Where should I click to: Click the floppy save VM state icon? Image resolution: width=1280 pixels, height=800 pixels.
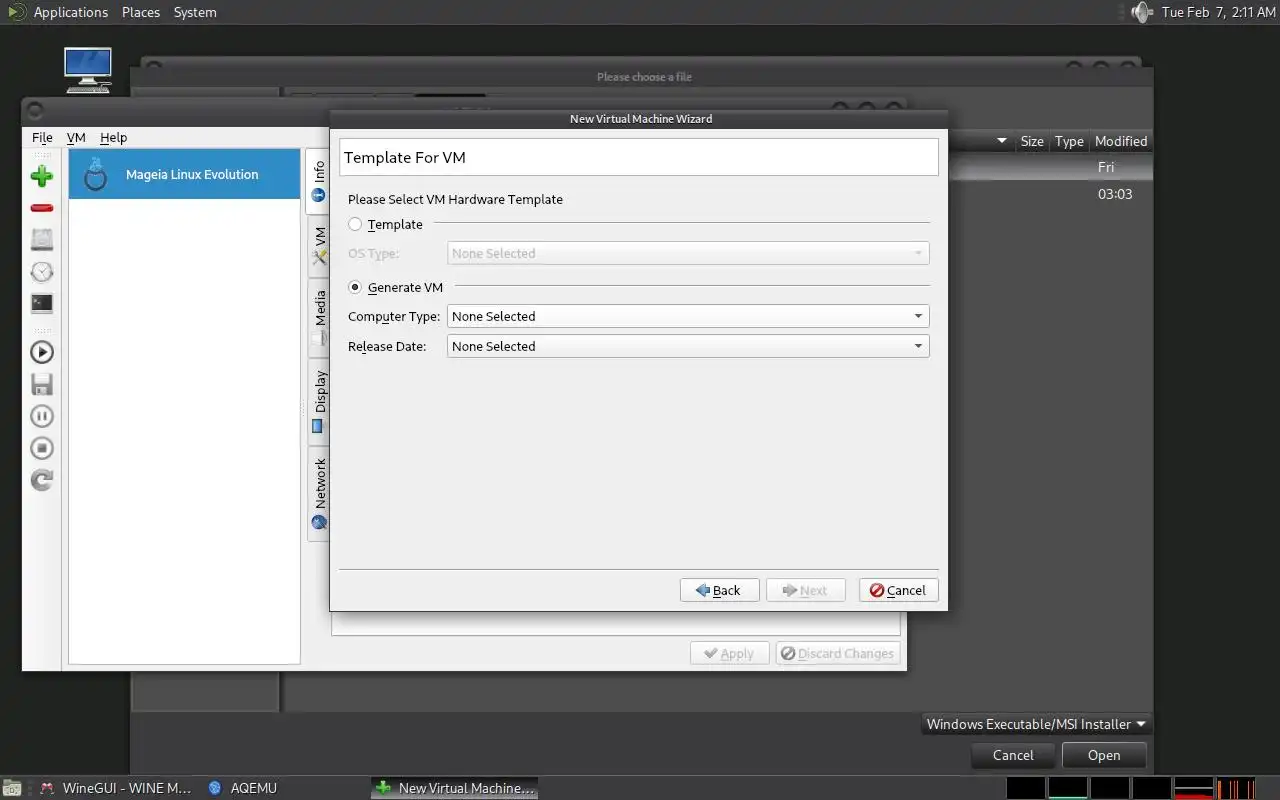click(x=42, y=384)
